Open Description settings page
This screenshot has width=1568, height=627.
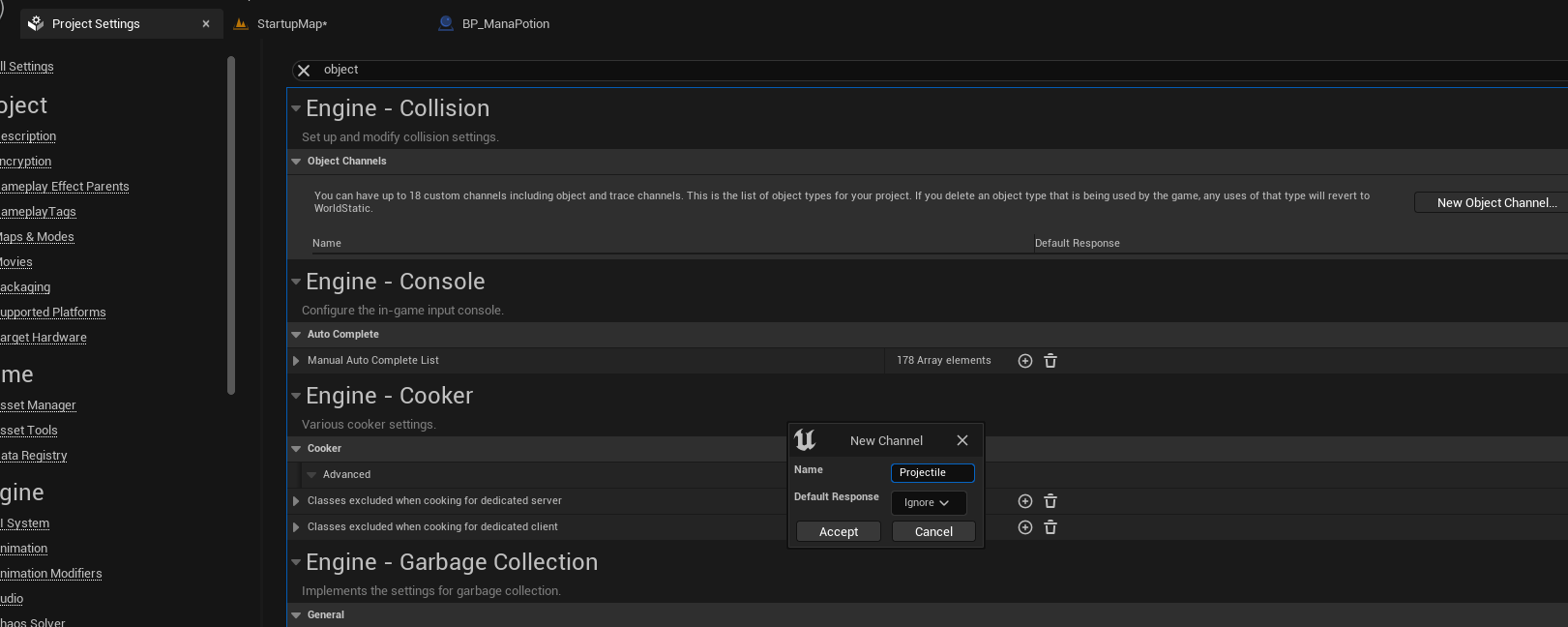28,136
